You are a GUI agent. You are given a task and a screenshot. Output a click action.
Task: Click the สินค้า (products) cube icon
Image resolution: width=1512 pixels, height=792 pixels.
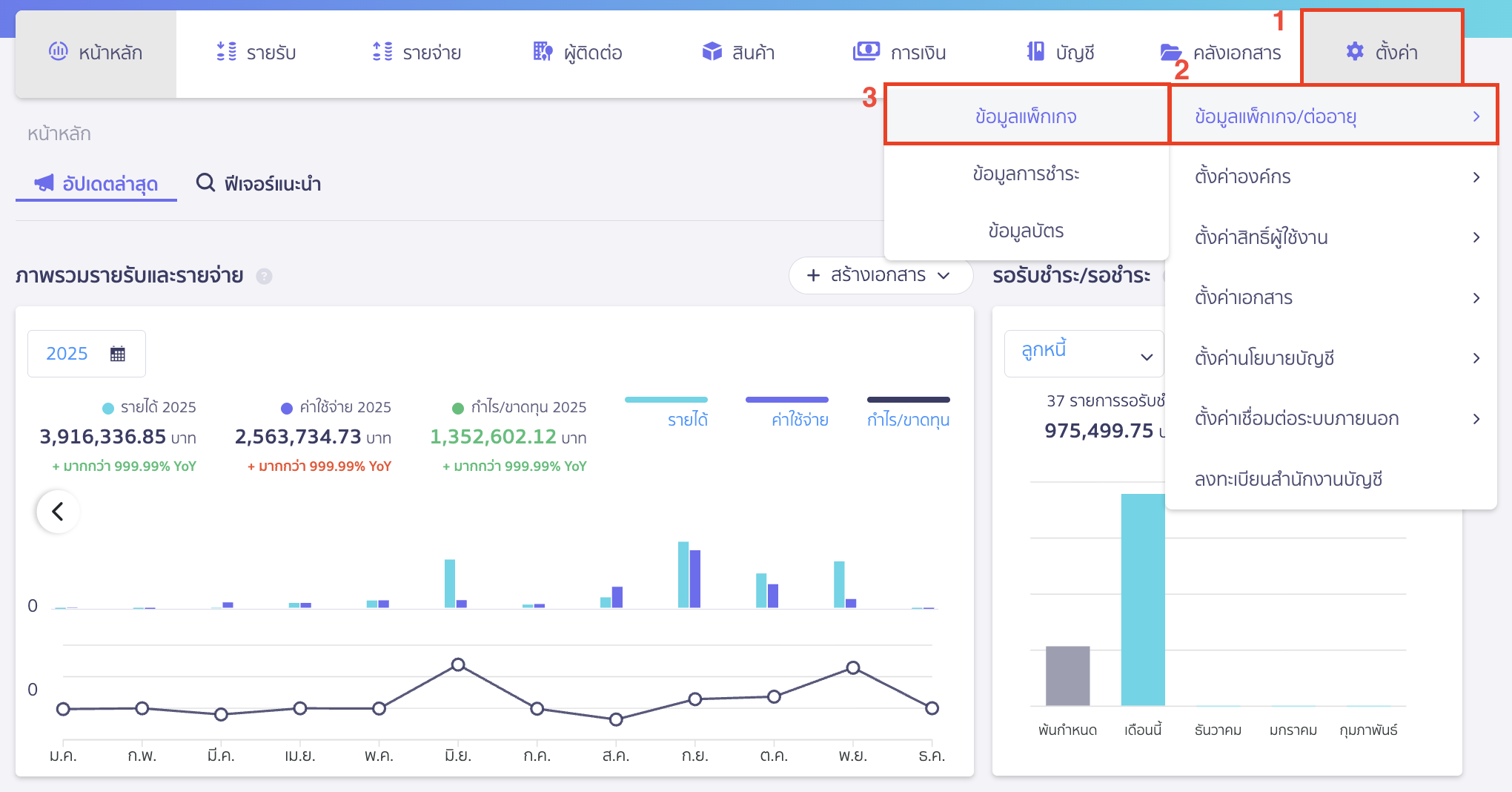(x=712, y=52)
